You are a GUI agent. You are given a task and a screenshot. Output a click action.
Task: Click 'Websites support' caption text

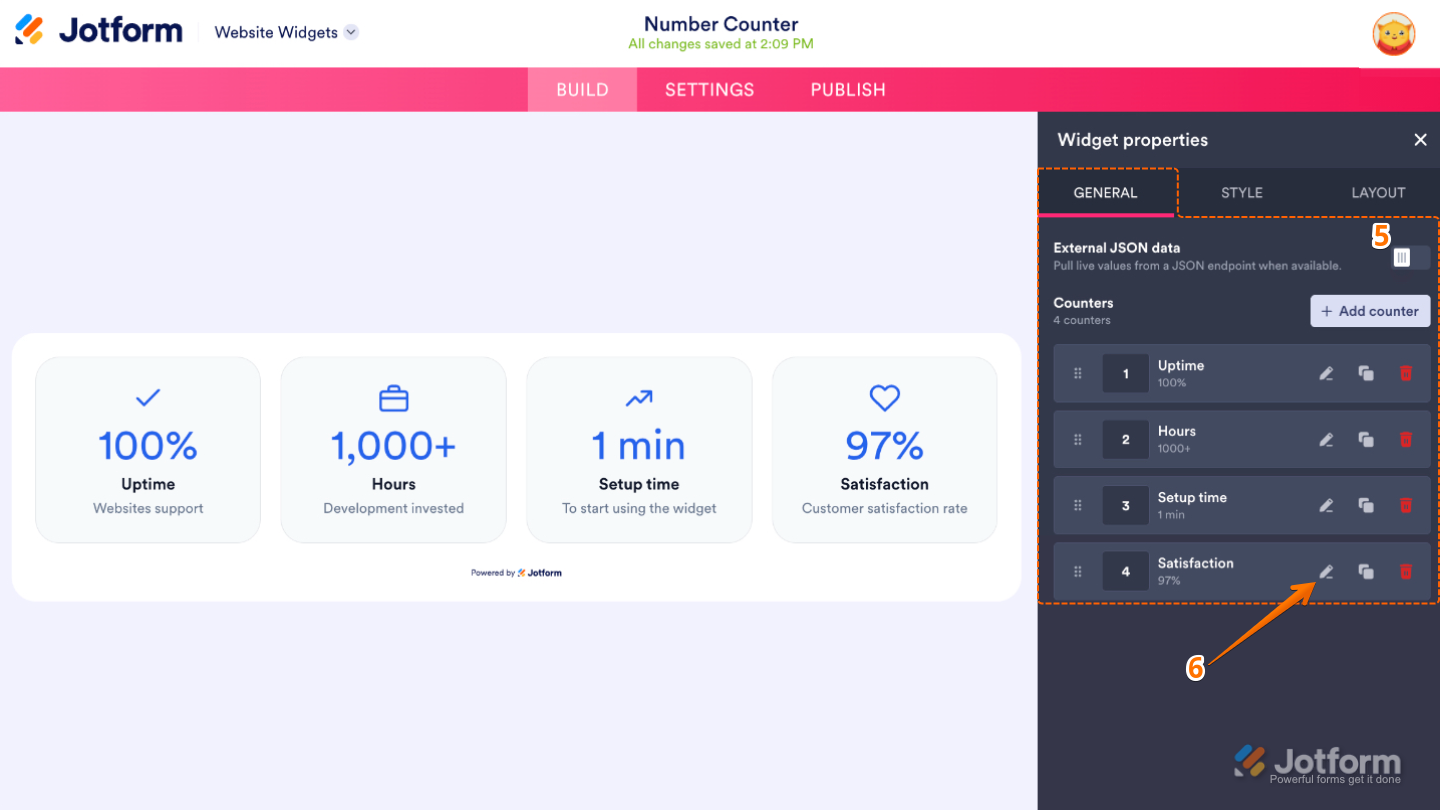[x=148, y=508]
